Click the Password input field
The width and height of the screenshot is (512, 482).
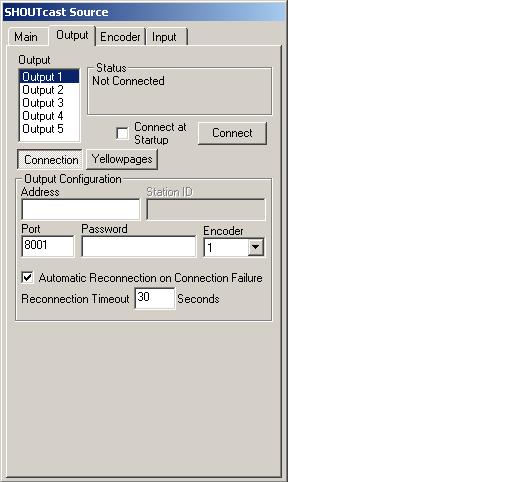pyautogui.click(x=139, y=246)
